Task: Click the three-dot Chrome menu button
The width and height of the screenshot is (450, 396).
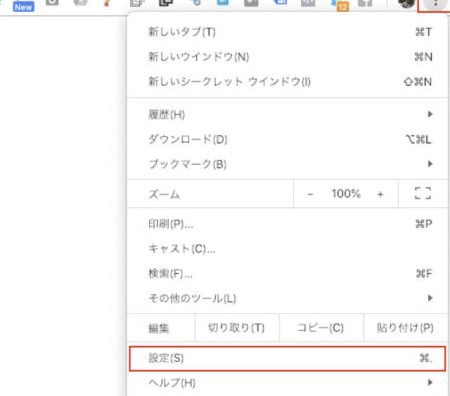Action: (x=435, y=4)
